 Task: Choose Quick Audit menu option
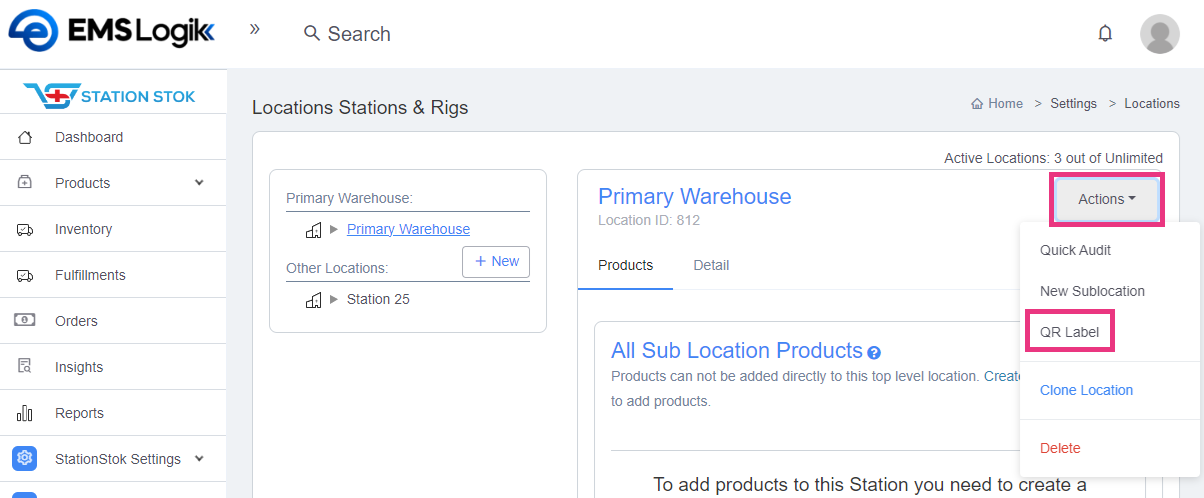[1075, 250]
